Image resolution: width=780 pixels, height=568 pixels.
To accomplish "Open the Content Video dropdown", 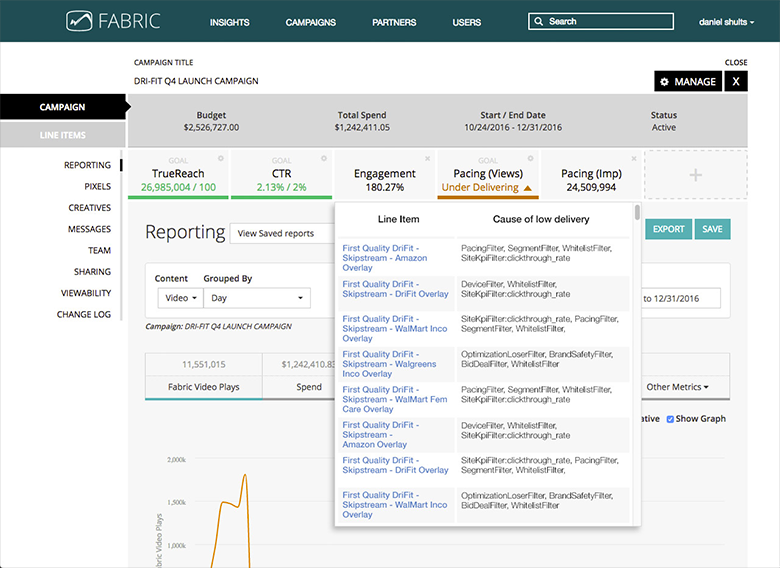I will [x=180, y=298].
